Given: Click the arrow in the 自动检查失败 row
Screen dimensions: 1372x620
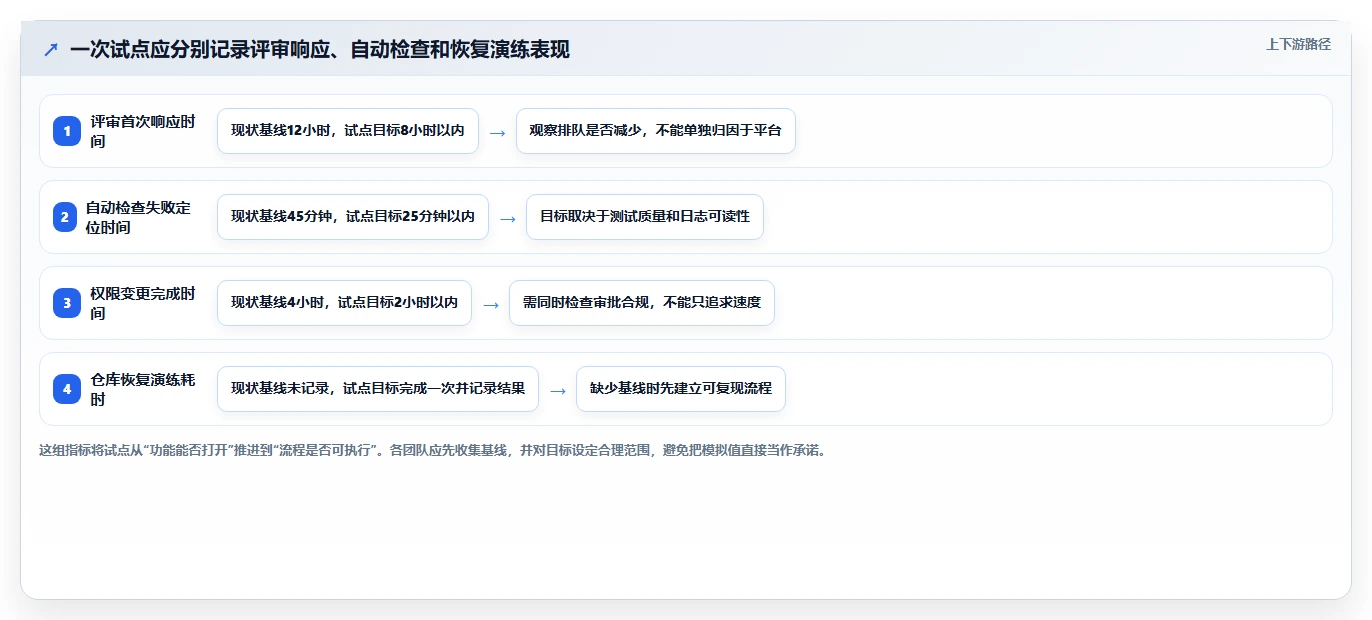Looking at the screenshot, I should click(x=507, y=218).
